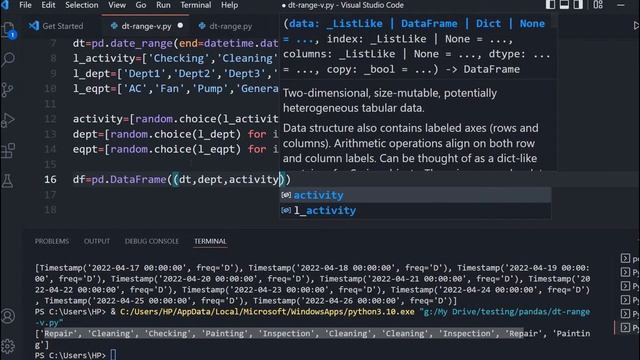640x360 pixels.
Task: Switch to the dt-range.py editor tab
Action: (x=225, y=26)
